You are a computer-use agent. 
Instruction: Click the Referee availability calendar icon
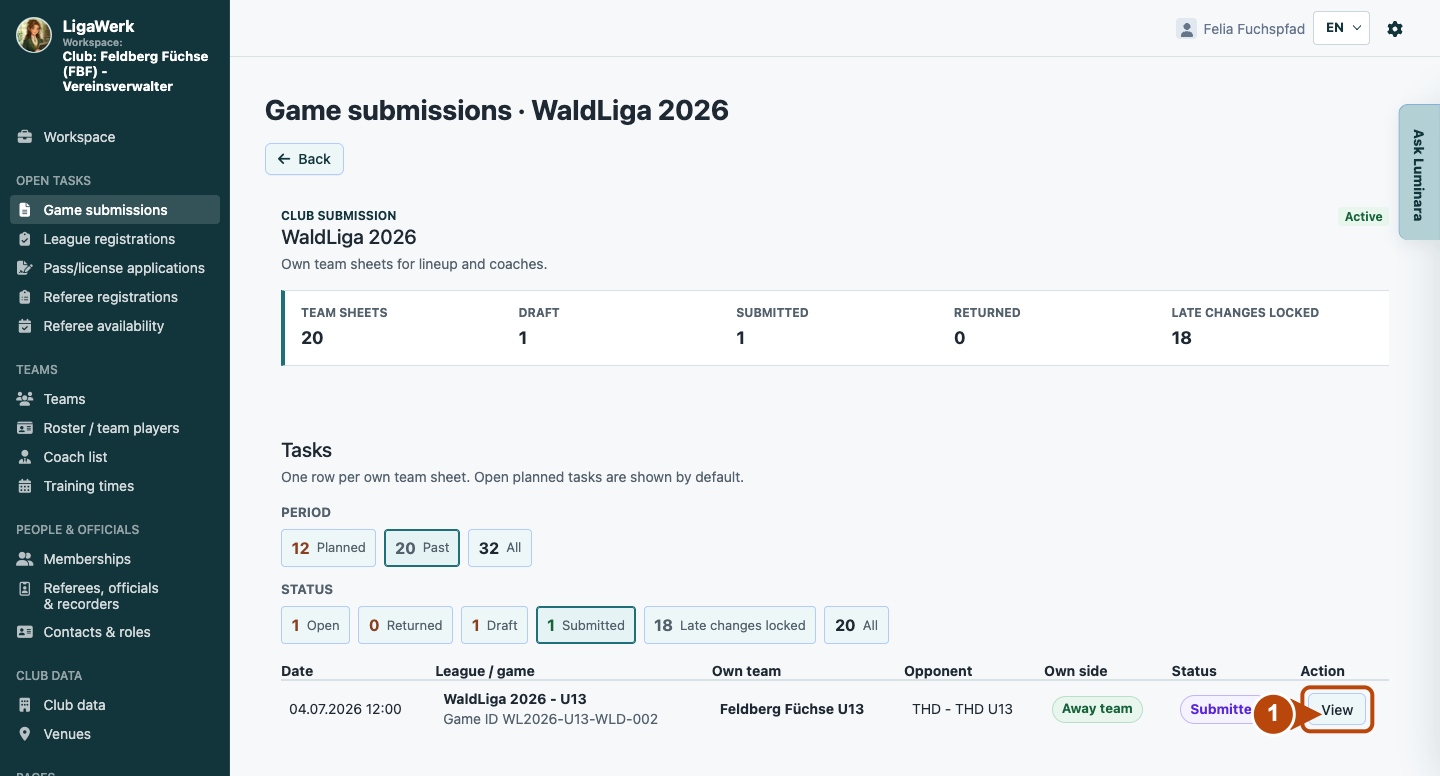point(25,326)
